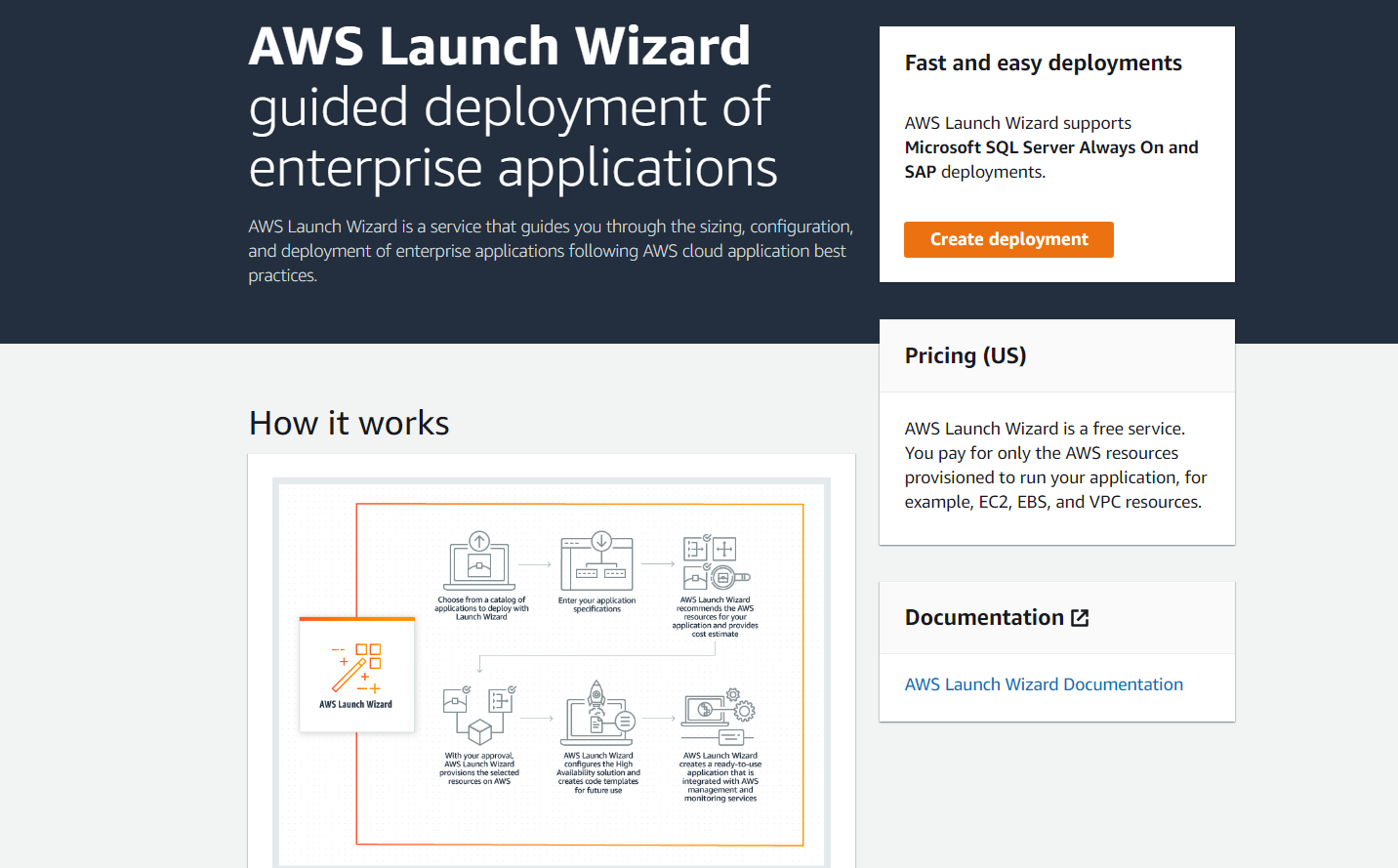Open AWS Launch Wizard Documentation link
1398x868 pixels.
1043,683
